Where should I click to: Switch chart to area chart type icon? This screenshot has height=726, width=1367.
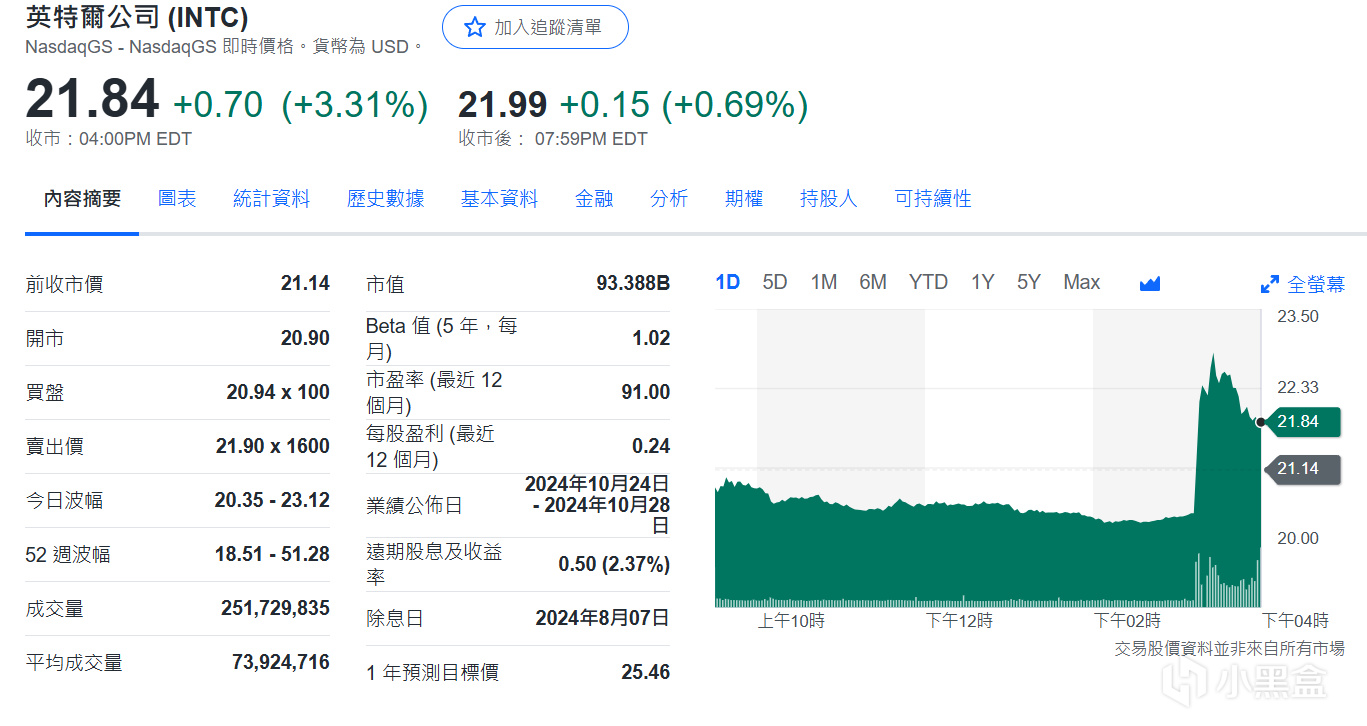[1149, 283]
